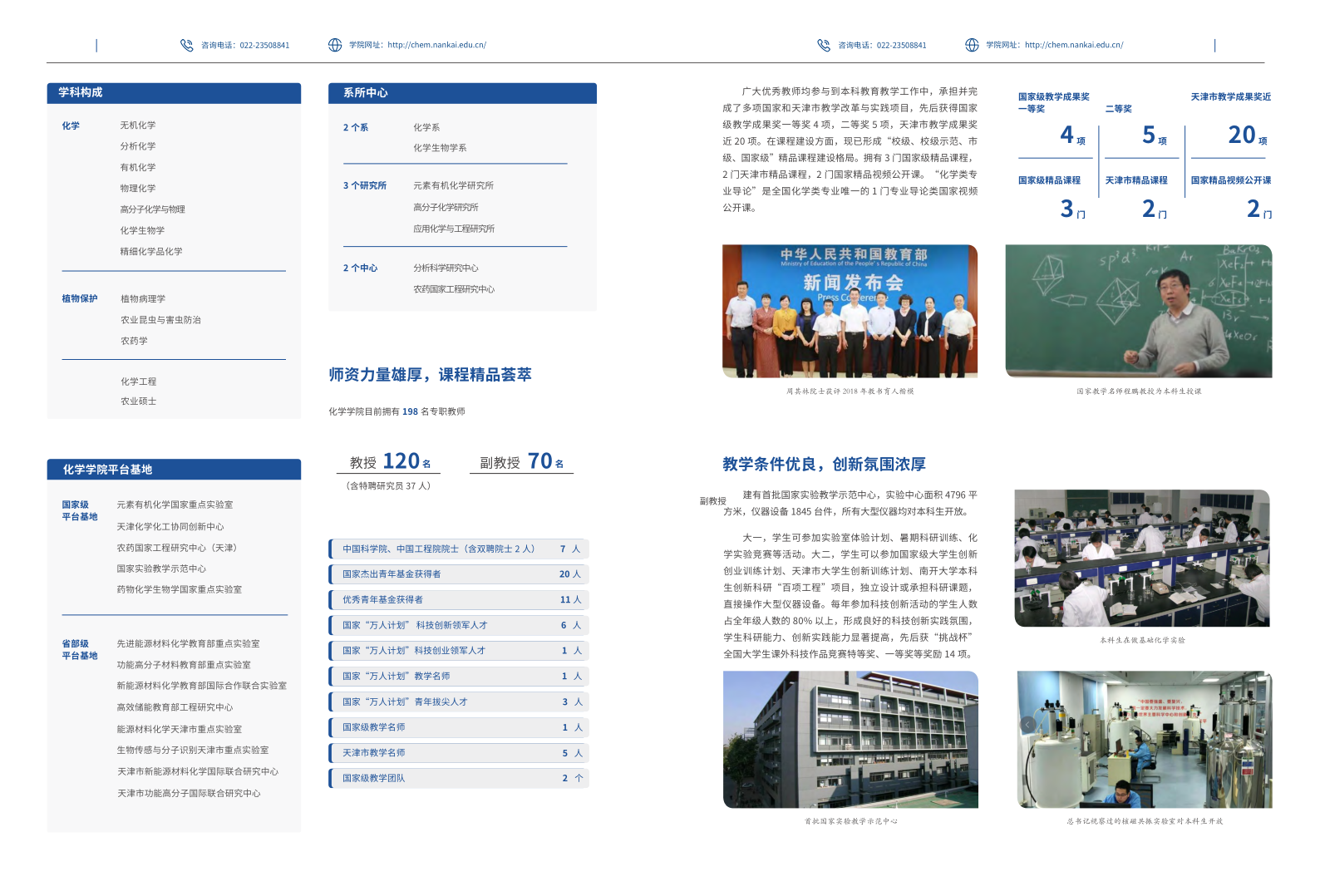
Task: Open the students in chemistry lab photo
Action: point(1141,558)
